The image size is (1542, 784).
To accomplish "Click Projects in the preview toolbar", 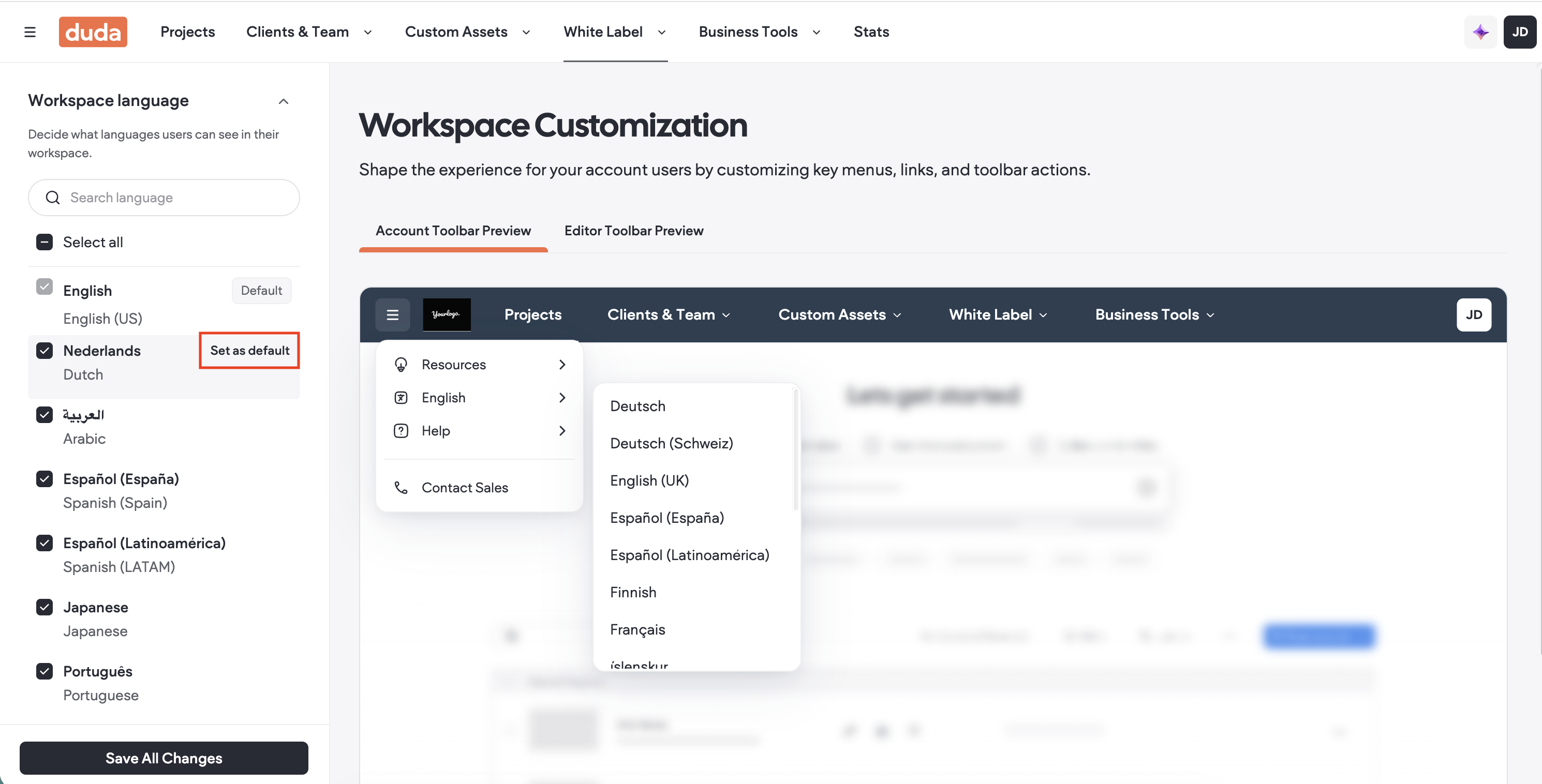I will pos(533,315).
